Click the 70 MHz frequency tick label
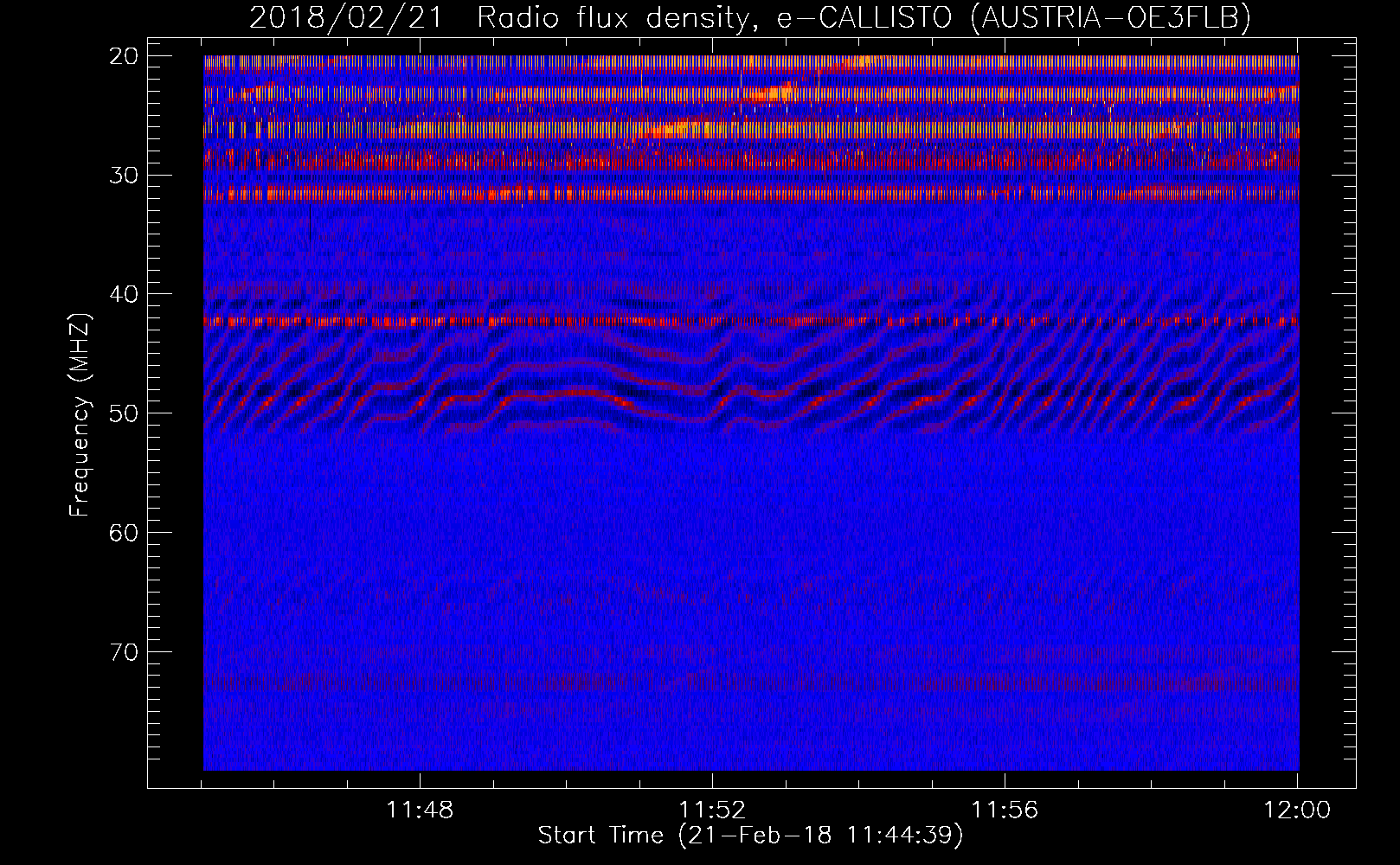1400x865 pixels. (124, 651)
